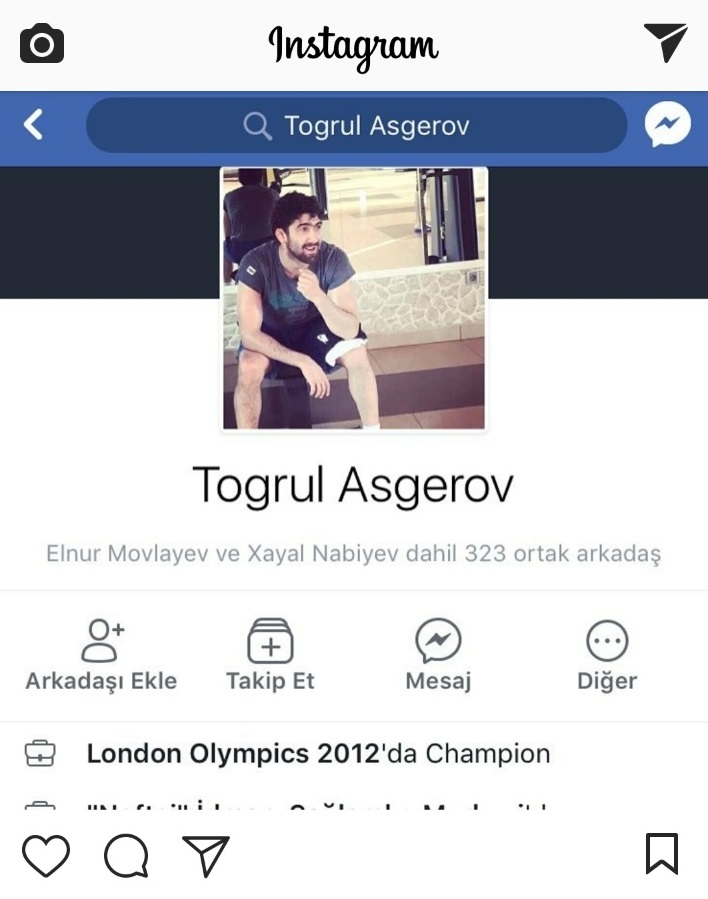This screenshot has height=899, width=708.
Task: Click the Togrul Asgerov profile name
Action: click(353, 486)
